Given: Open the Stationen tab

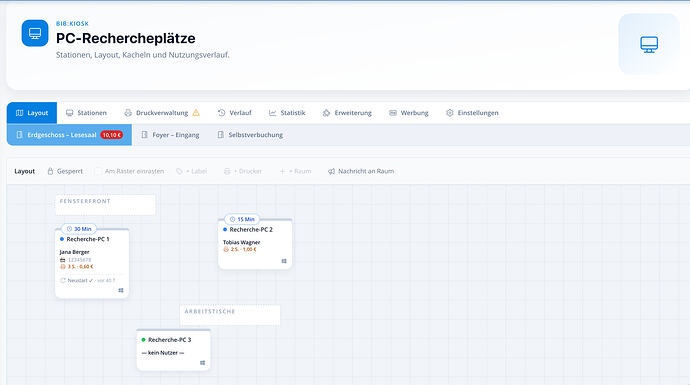Looking at the screenshot, I should (x=86, y=113).
